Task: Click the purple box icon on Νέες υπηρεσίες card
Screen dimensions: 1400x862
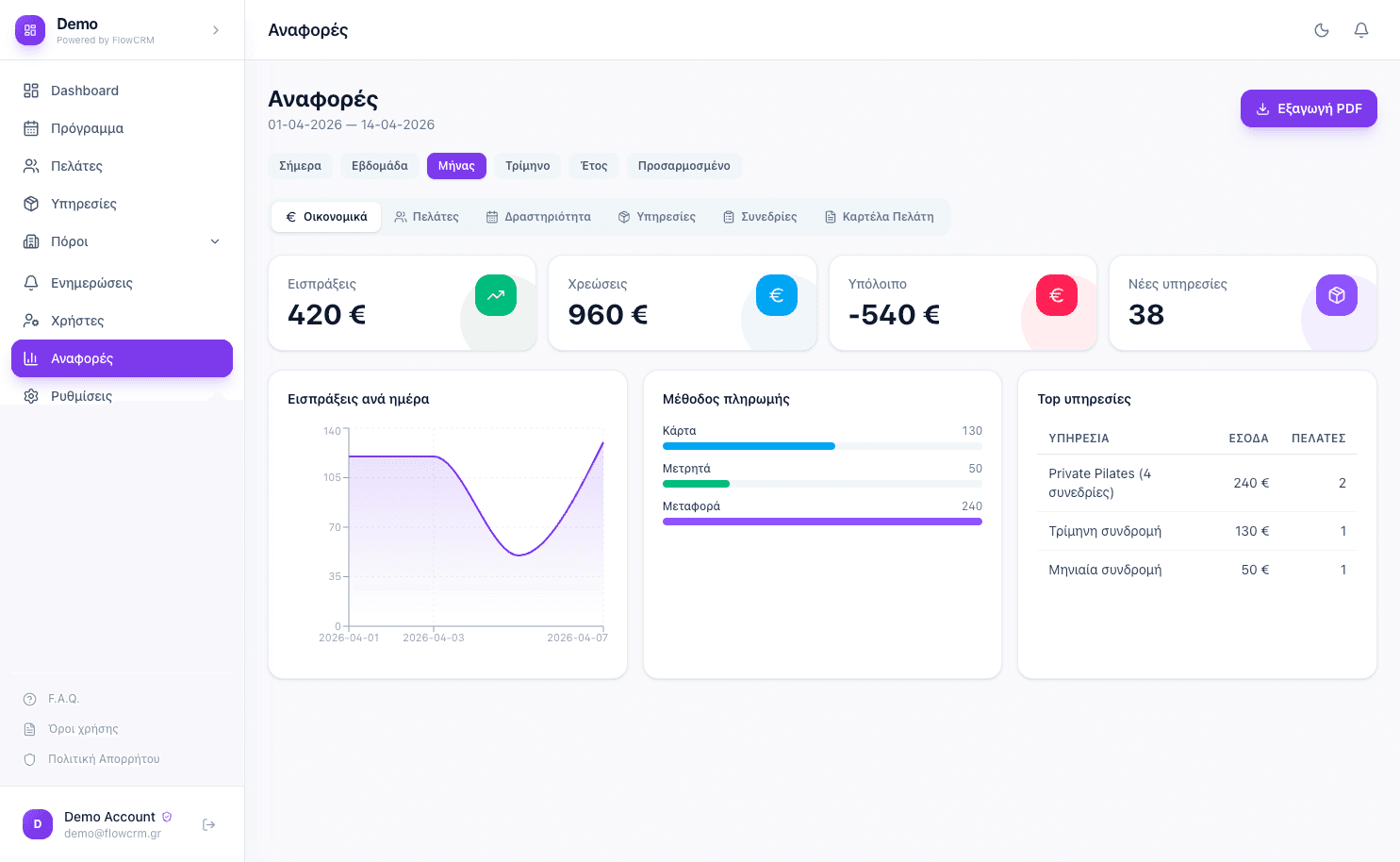Action: pyautogui.click(x=1337, y=295)
